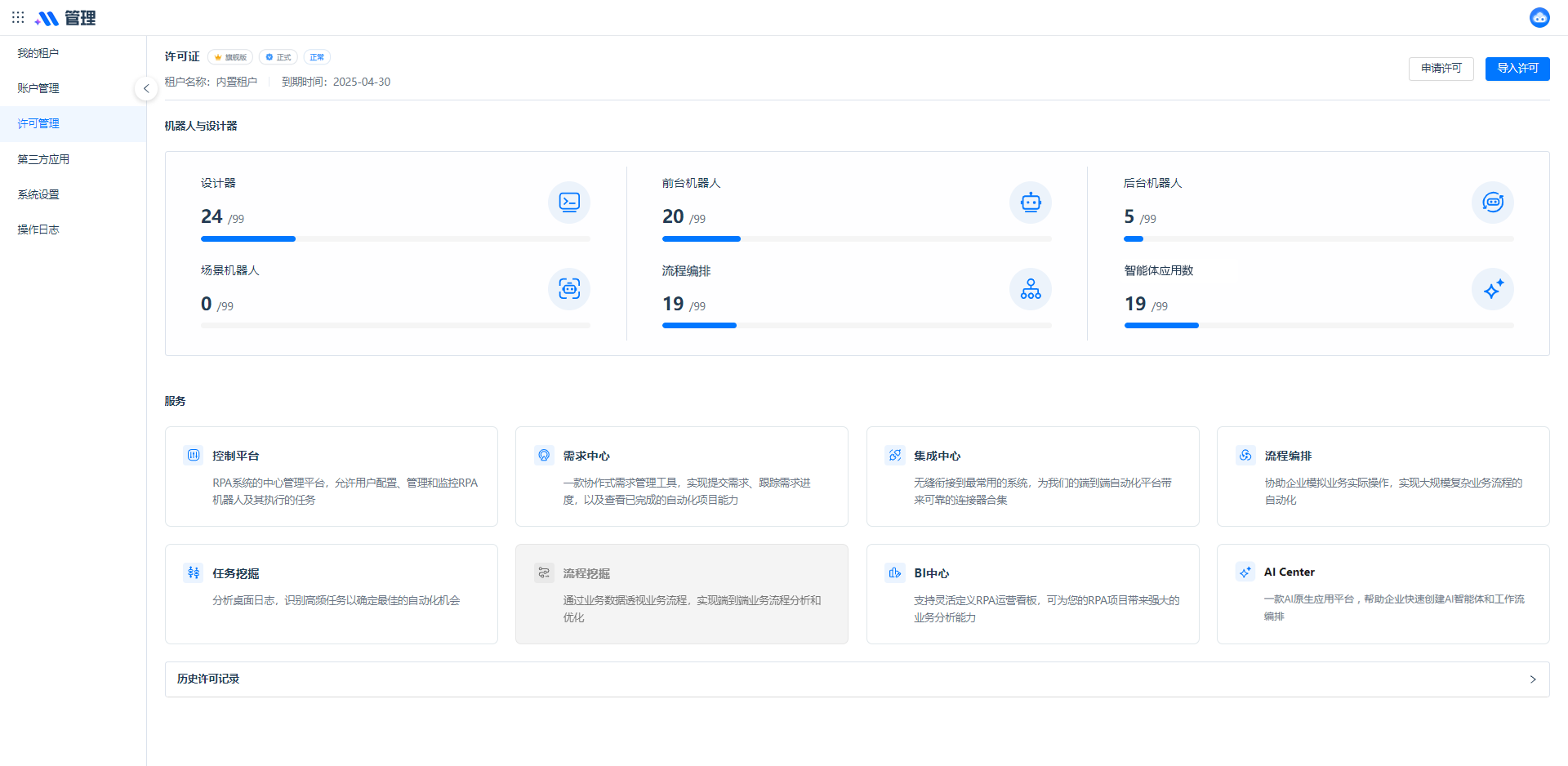Go to 账户管理 in the sidebar

pos(38,88)
